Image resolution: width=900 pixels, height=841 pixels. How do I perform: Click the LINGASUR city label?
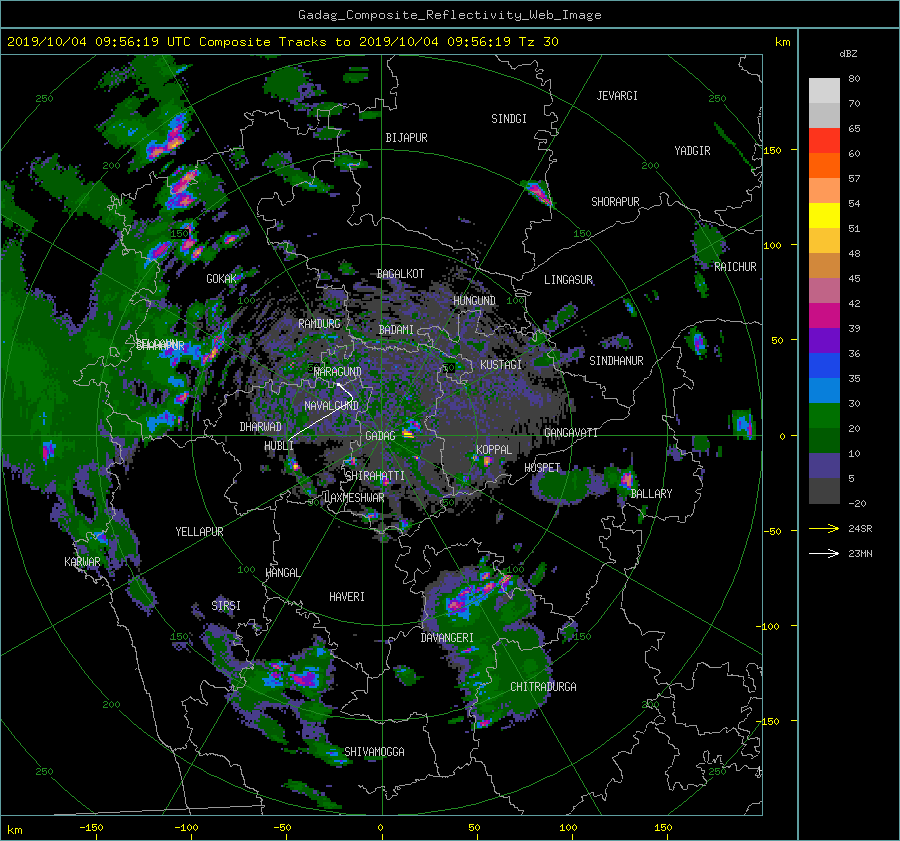pos(568,280)
